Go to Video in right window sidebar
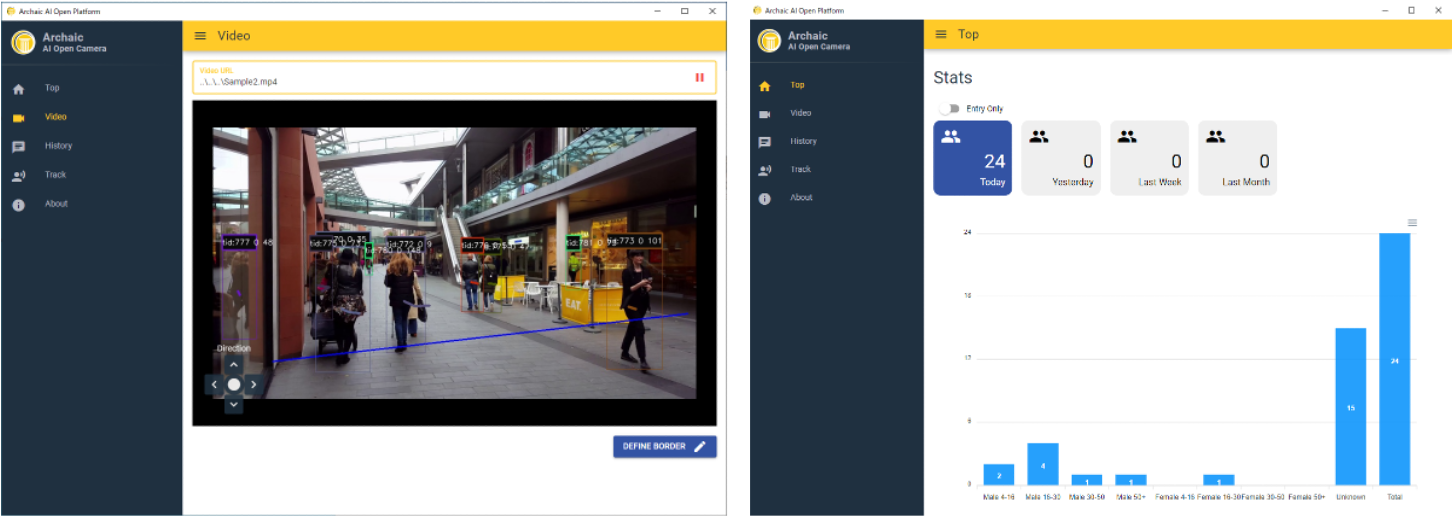 coord(800,114)
